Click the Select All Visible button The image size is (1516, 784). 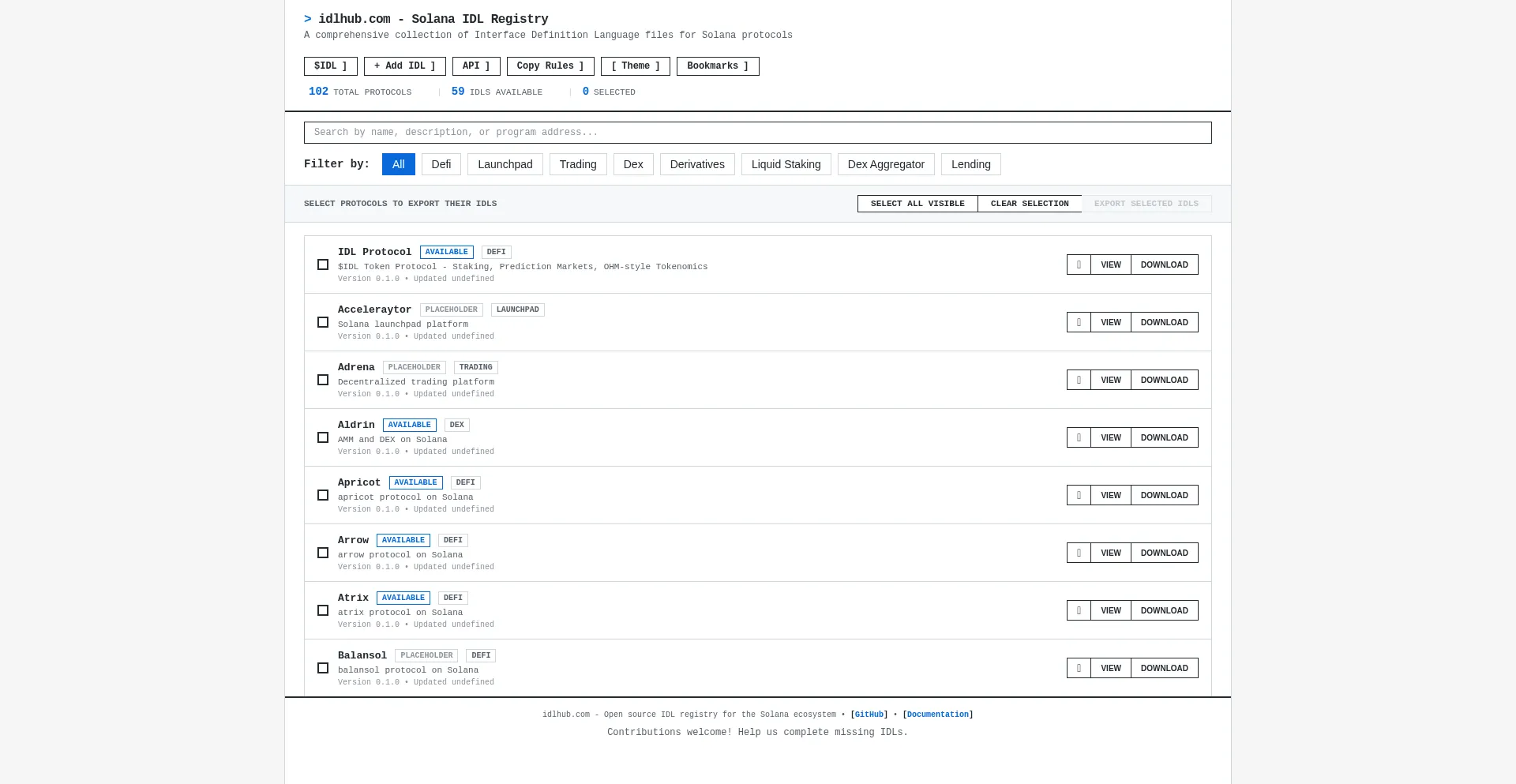[917, 204]
